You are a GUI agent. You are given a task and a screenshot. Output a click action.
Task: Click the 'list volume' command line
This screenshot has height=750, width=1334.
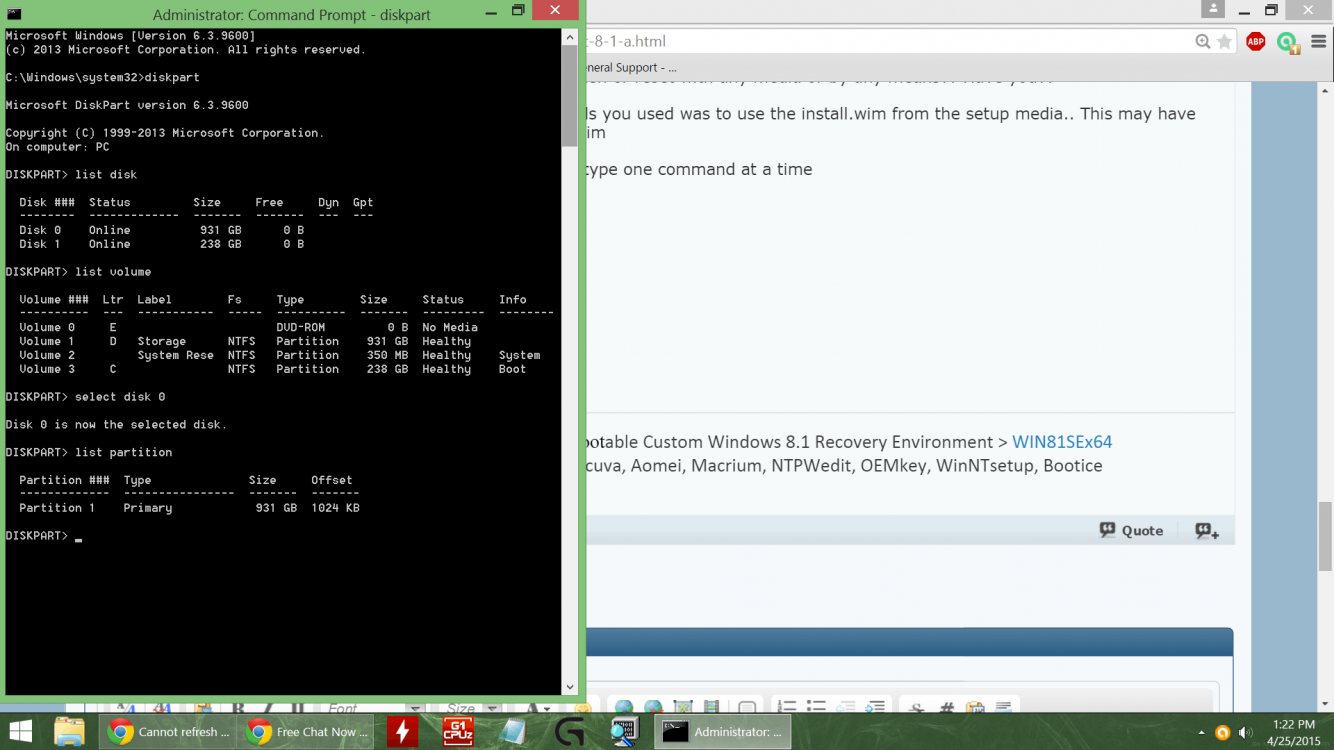(78, 272)
